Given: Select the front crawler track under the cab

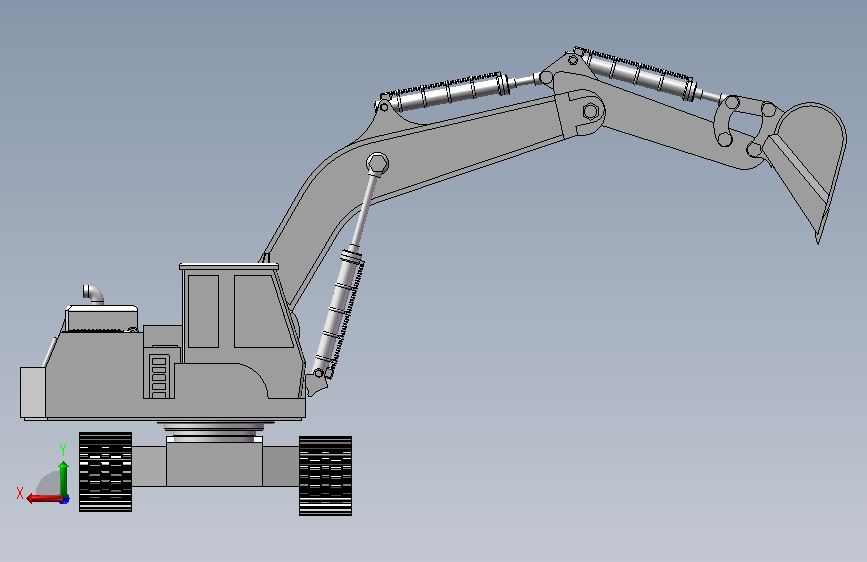Looking at the screenshot, I should 325,476.
